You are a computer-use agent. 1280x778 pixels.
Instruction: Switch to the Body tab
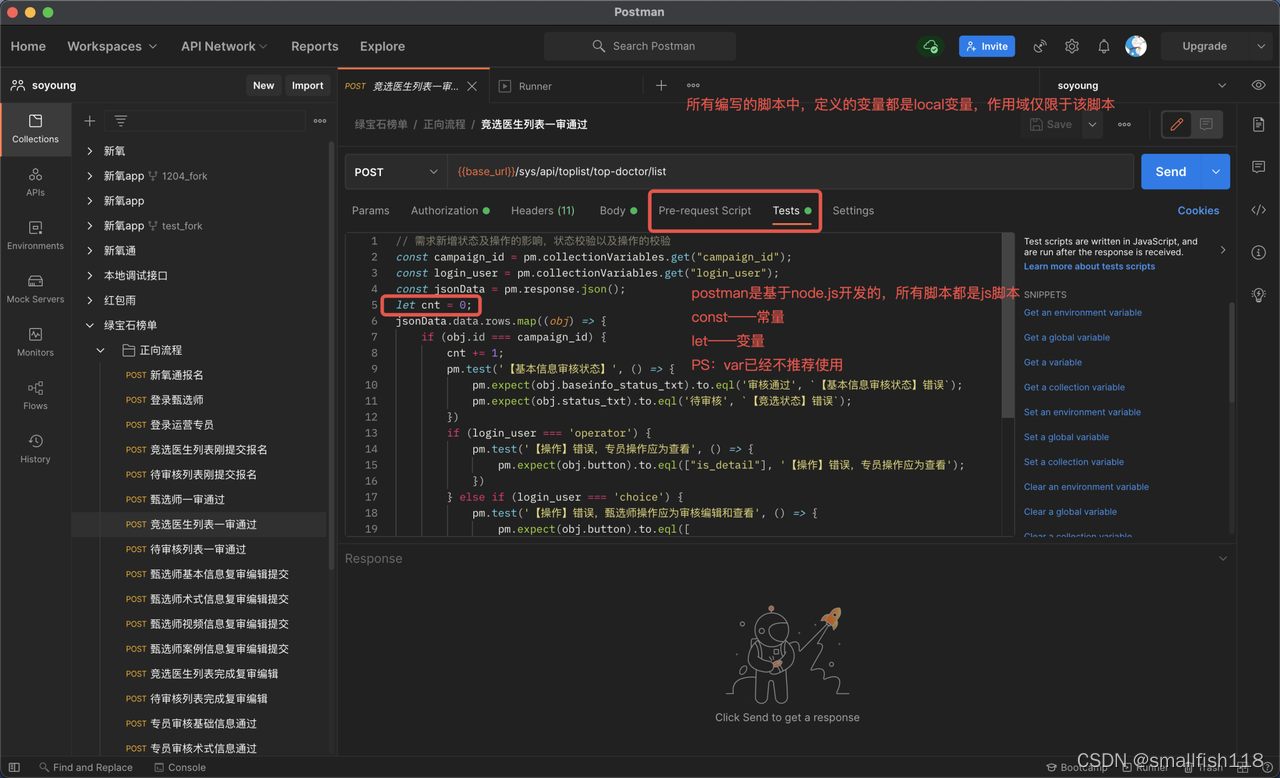point(618,211)
